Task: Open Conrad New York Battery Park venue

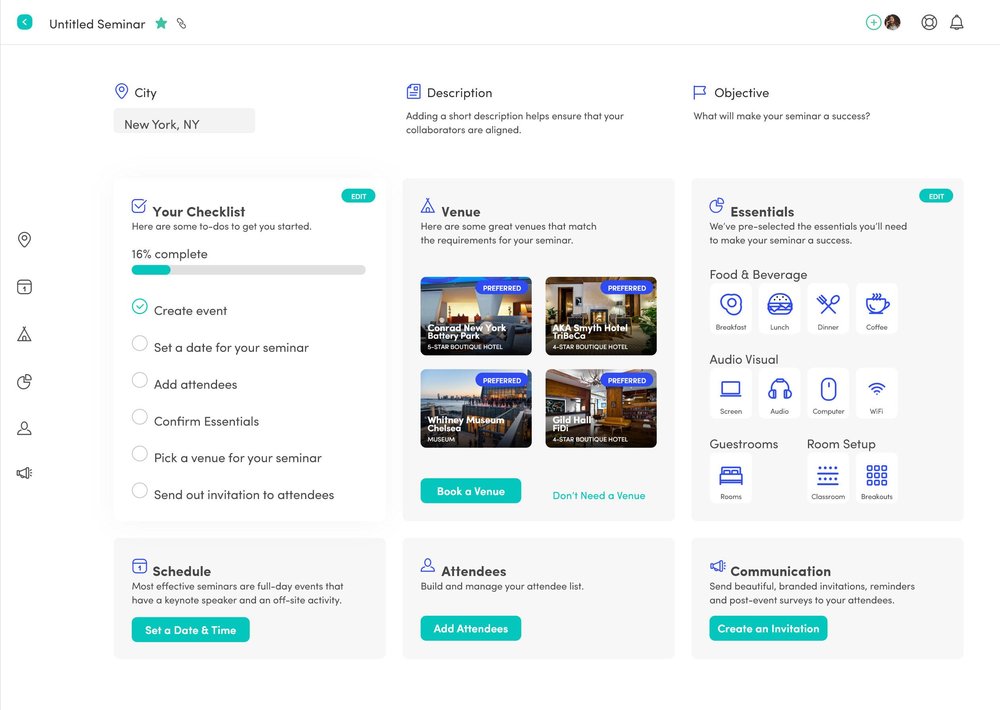Action: pyautogui.click(x=476, y=316)
